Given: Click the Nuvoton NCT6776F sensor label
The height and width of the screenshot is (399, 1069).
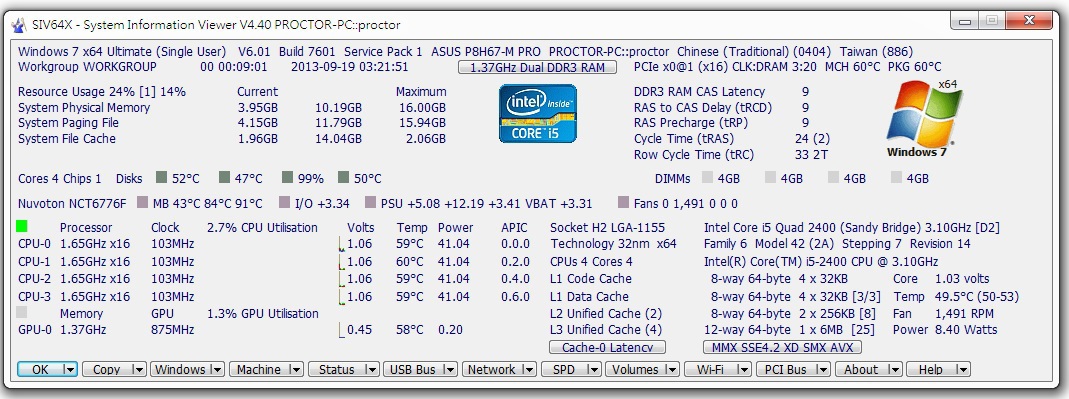Looking at the screenshot, I should point(72,203).
